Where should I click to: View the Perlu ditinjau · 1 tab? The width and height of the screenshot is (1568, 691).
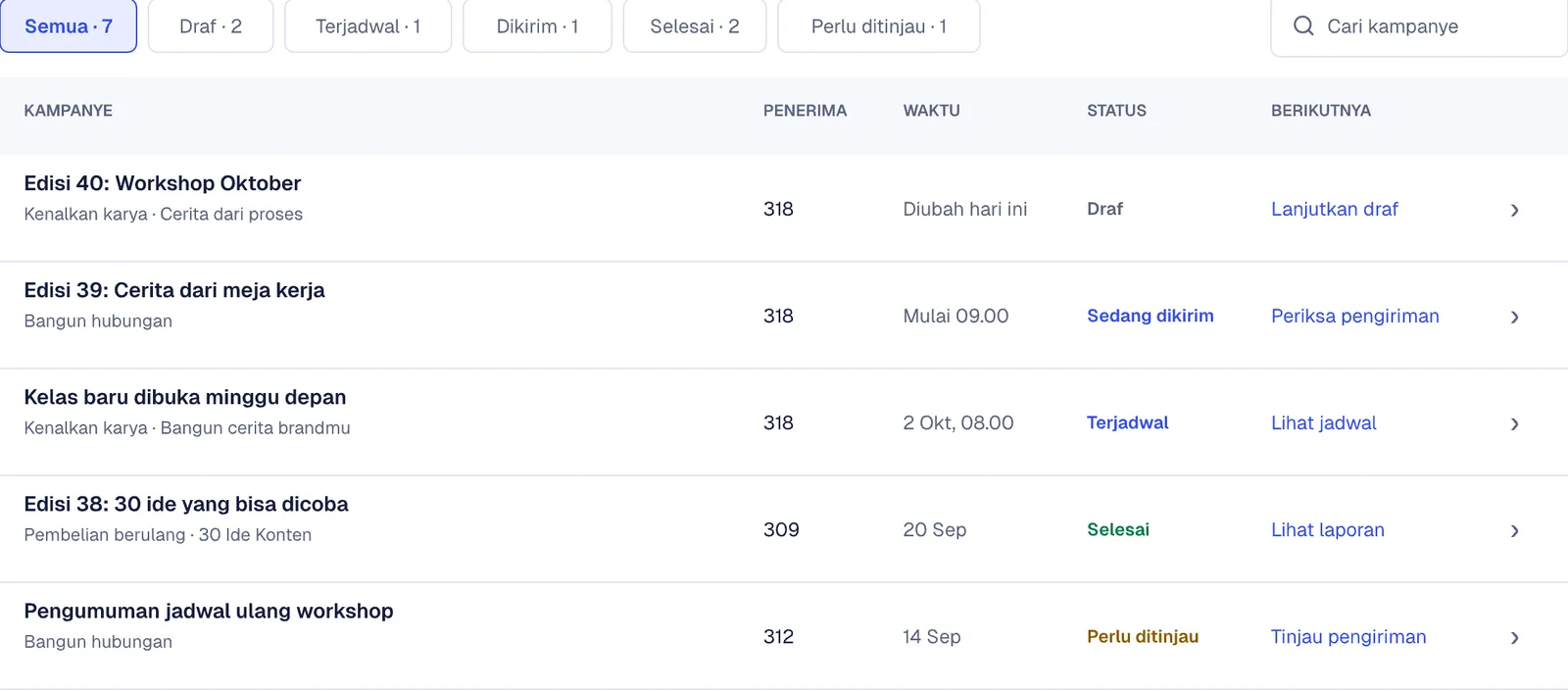879,26
